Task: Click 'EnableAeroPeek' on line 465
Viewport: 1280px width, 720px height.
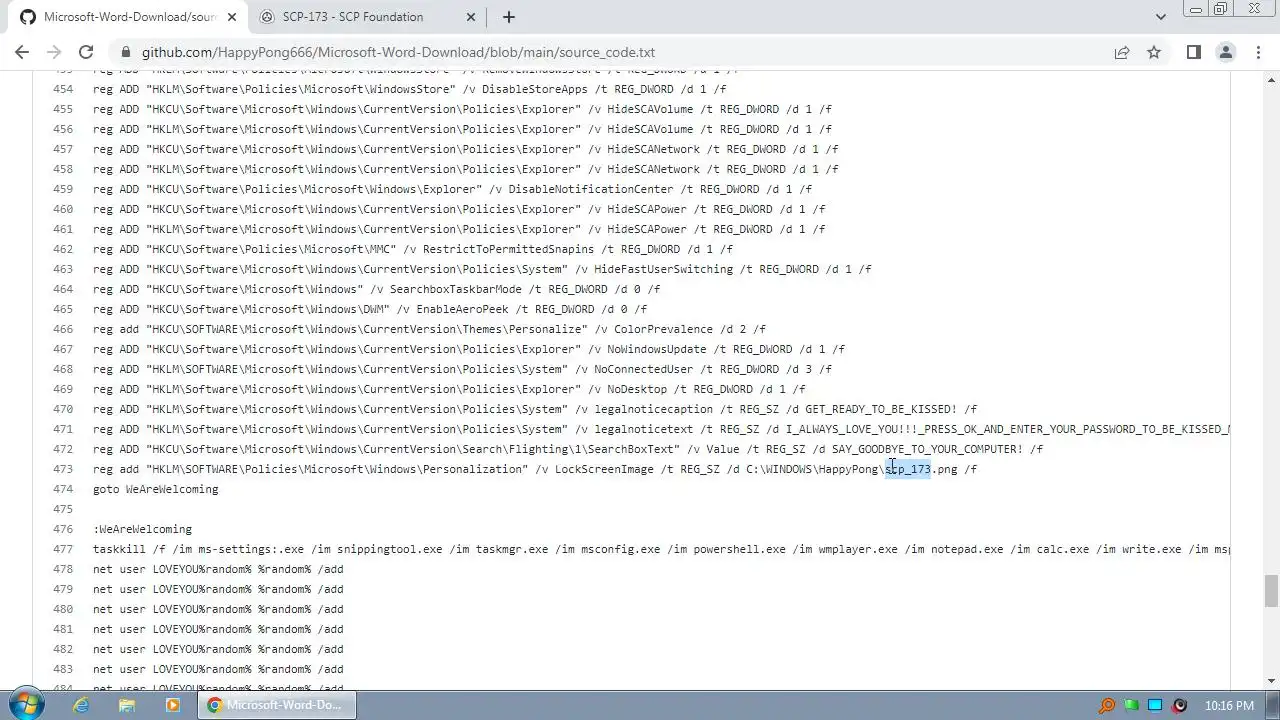Action: (462, 309)
